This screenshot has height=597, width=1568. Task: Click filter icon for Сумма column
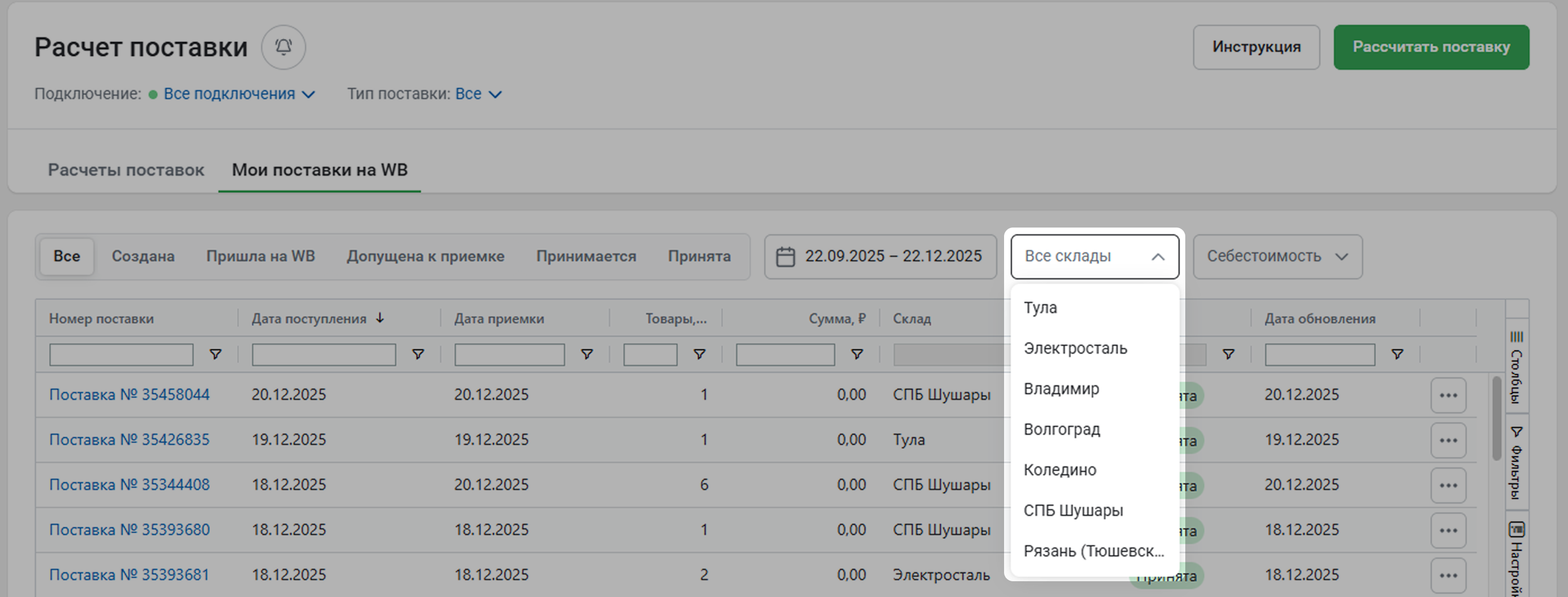(857, 354)
